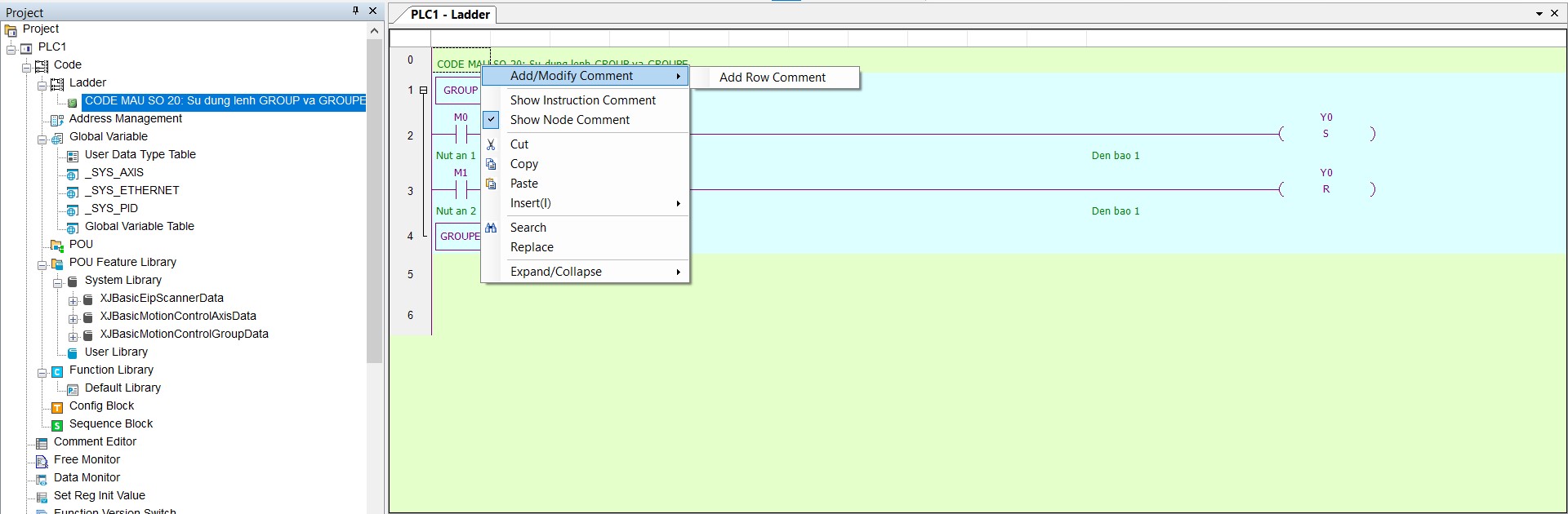Click the Search binoculars icon
This screenshot has width=1568, height=514.
(491, 228)
